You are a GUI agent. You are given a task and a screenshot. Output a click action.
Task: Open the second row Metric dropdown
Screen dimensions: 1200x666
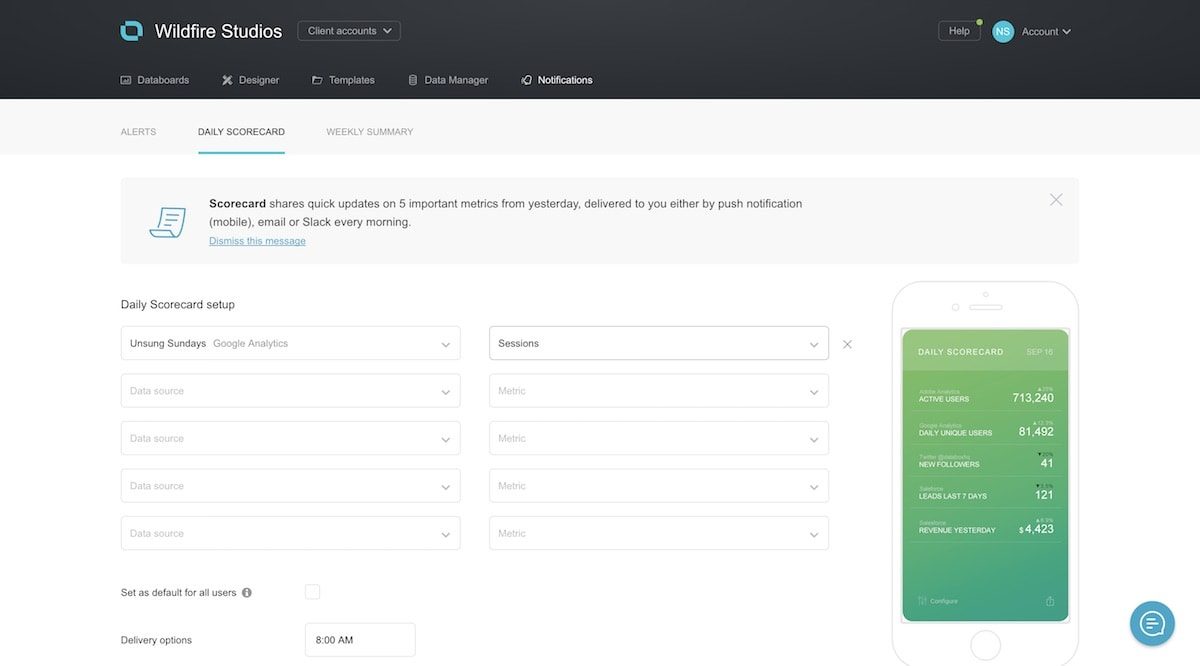tap(659, 391)
